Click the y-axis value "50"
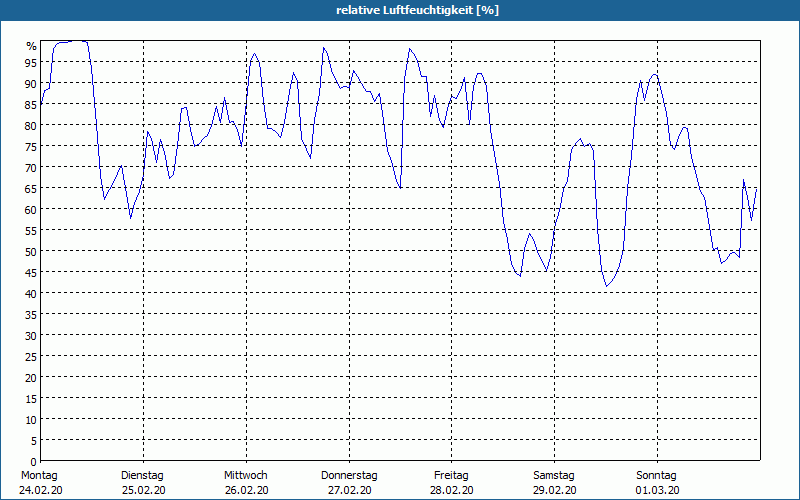 (31, 252)
